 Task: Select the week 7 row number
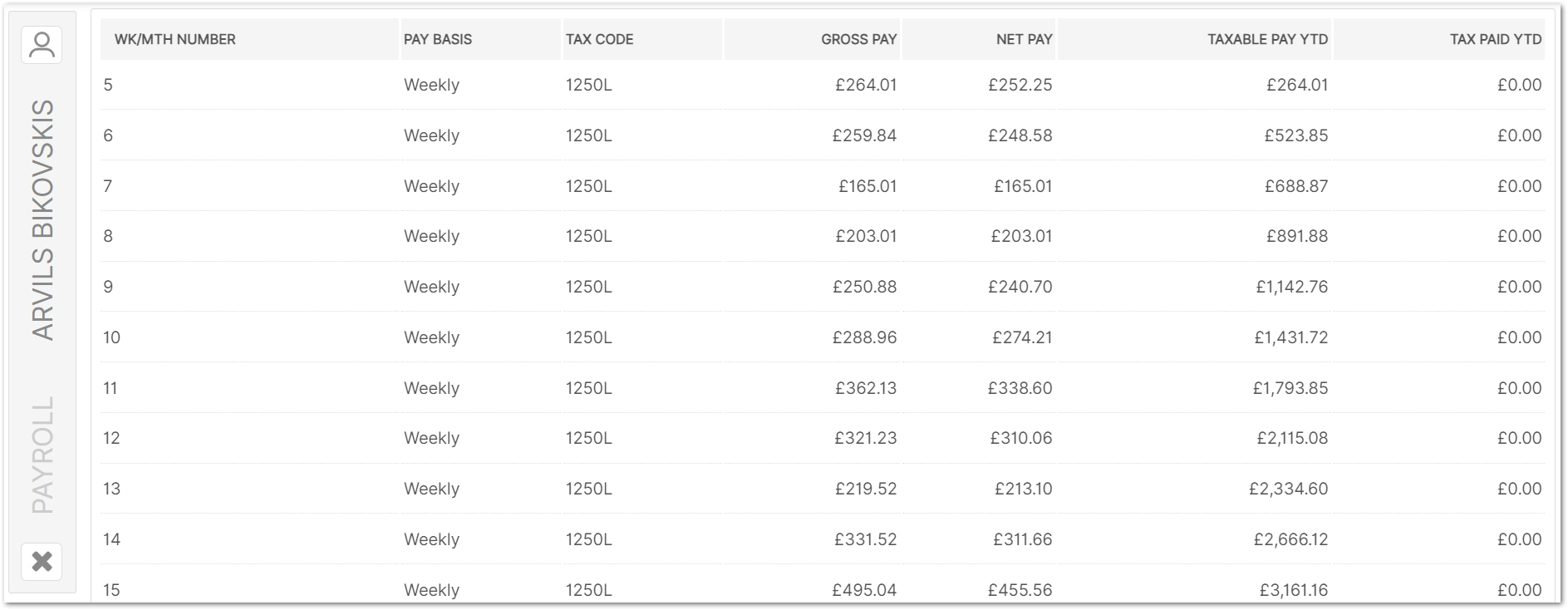point(108,186)
